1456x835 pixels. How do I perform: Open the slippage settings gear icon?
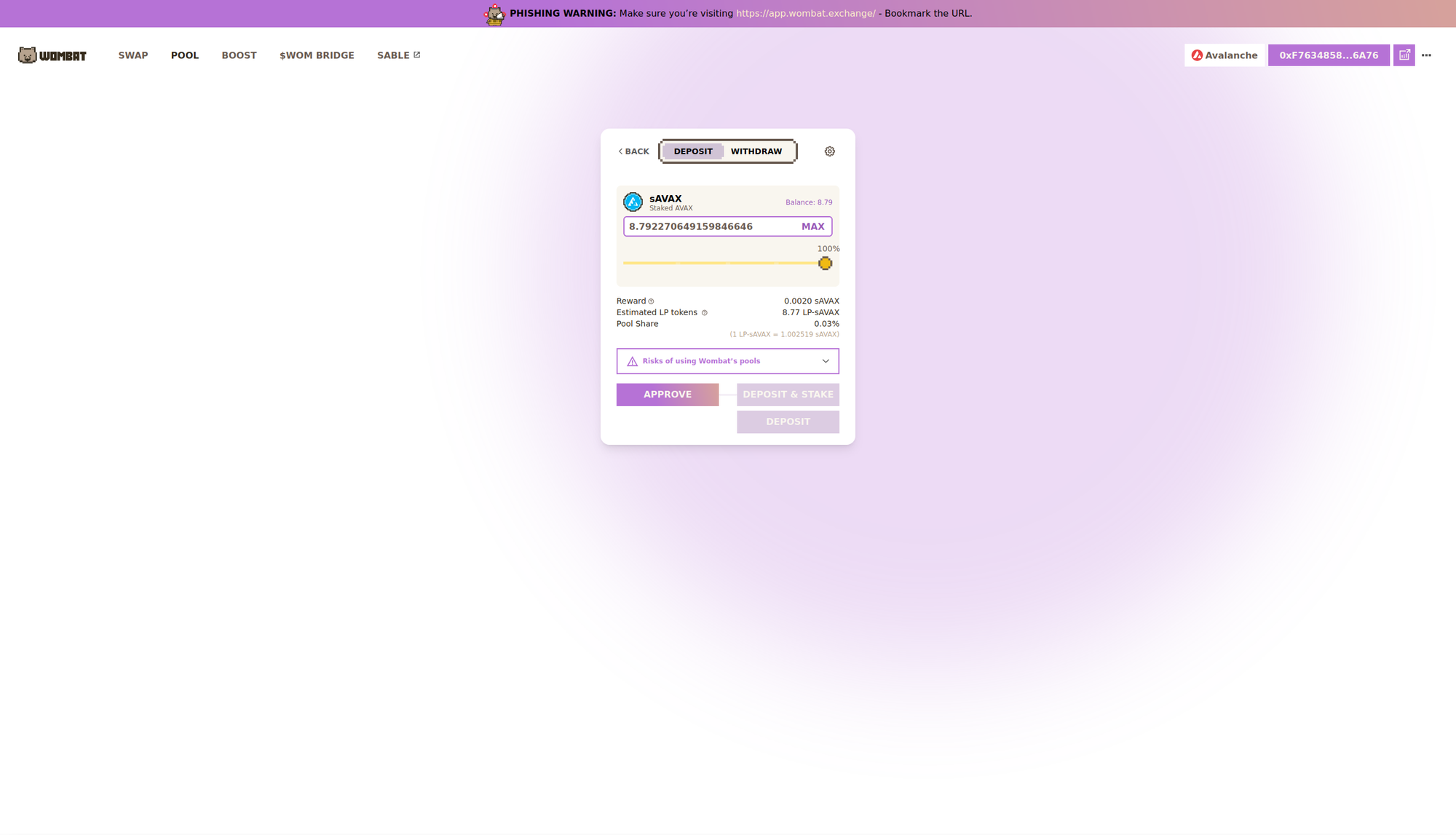[x=830, y=151]
